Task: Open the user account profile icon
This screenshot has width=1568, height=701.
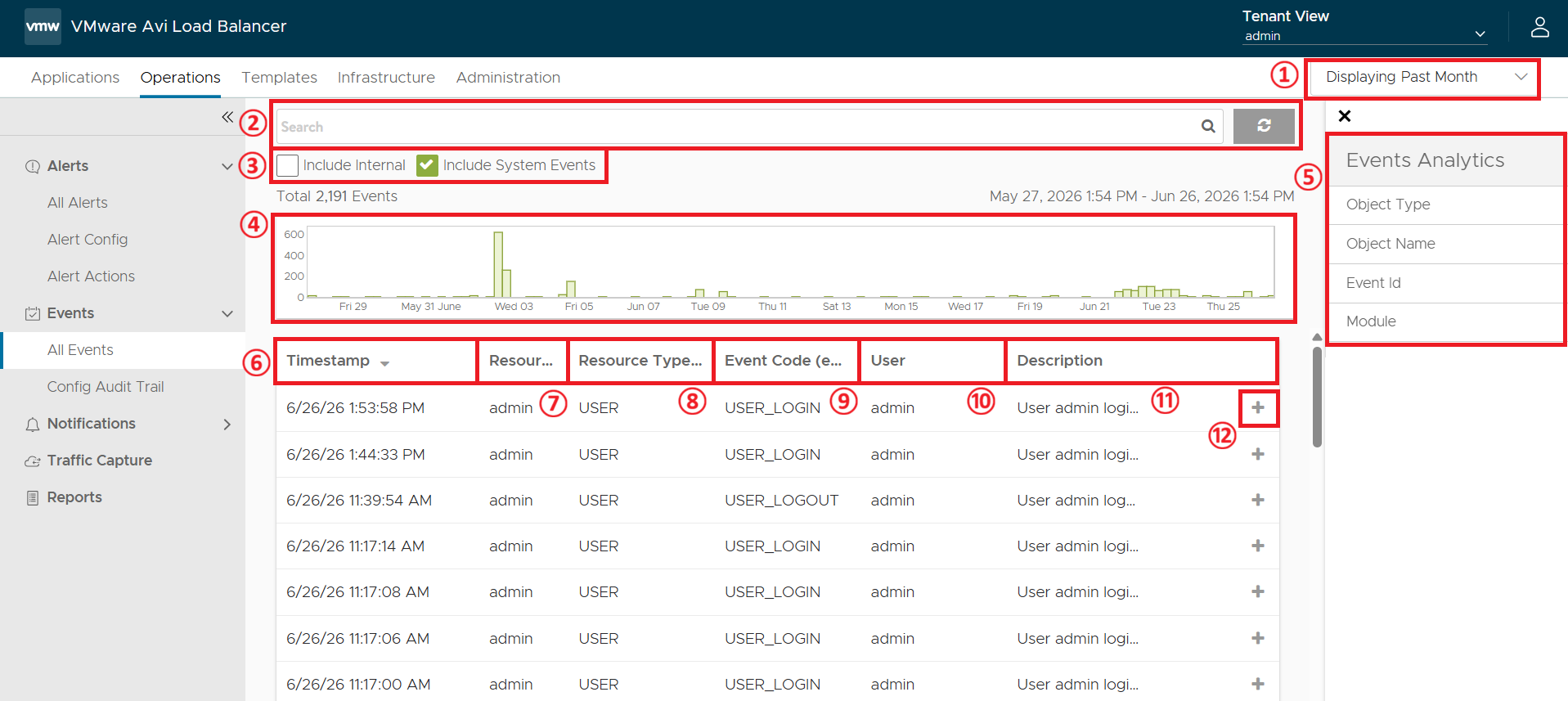Action: 1539,27
